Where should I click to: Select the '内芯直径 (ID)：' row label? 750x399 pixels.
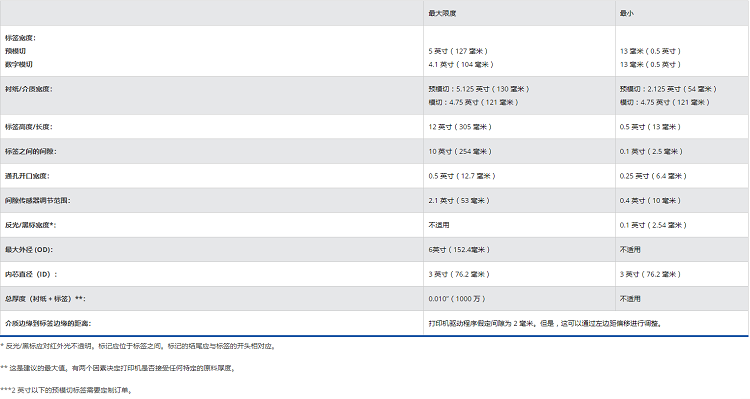(x=31, y=275)
